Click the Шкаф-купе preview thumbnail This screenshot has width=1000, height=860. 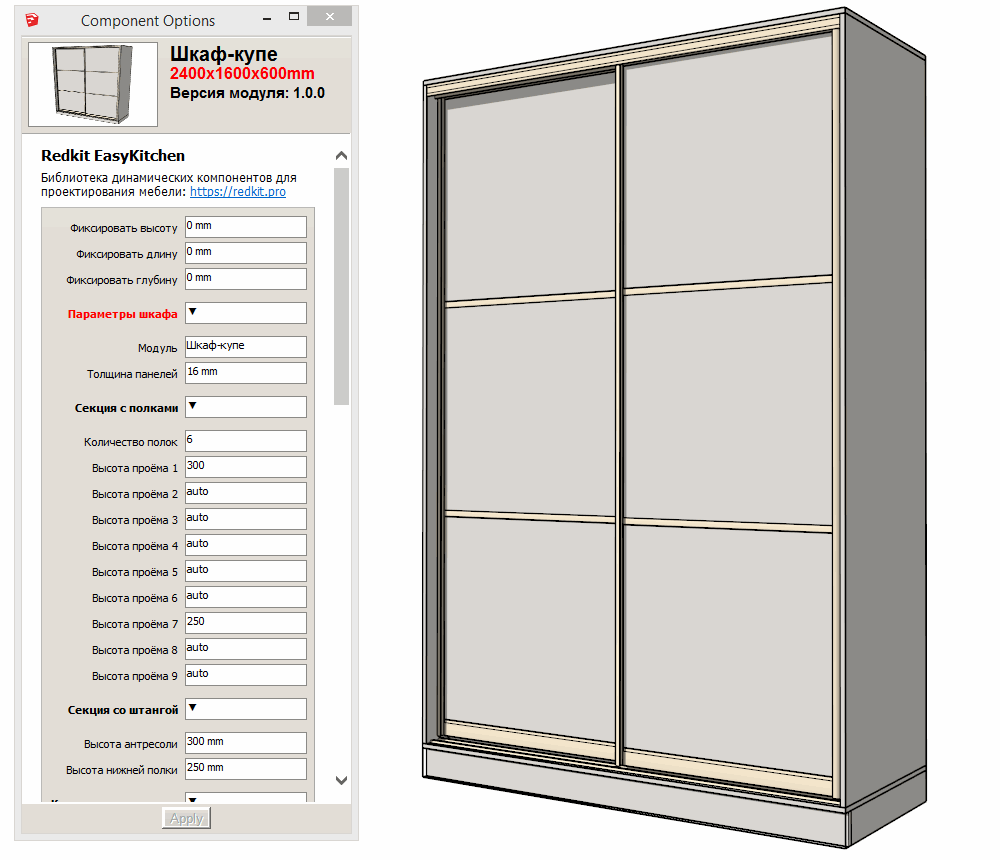93,84
